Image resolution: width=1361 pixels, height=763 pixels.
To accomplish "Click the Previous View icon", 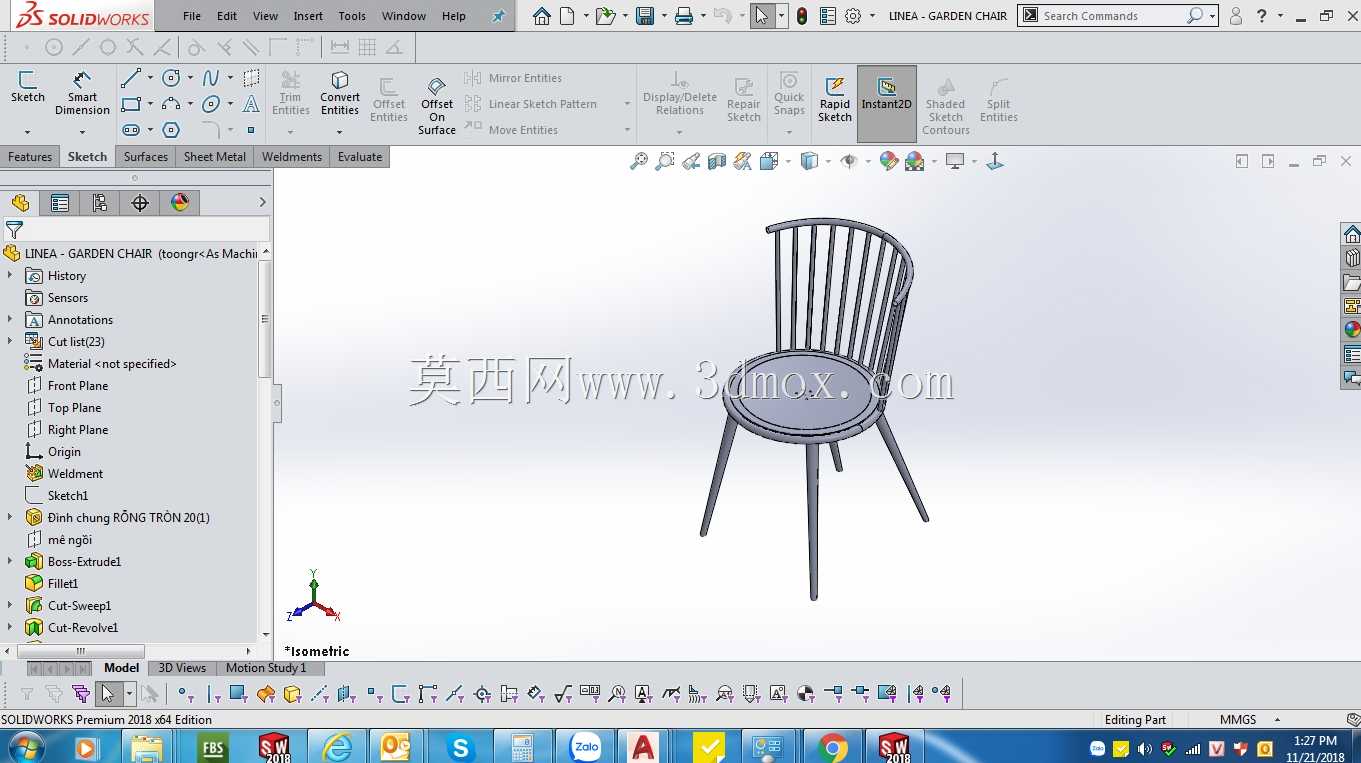I will pyautogui.click(x=691, y=161).
